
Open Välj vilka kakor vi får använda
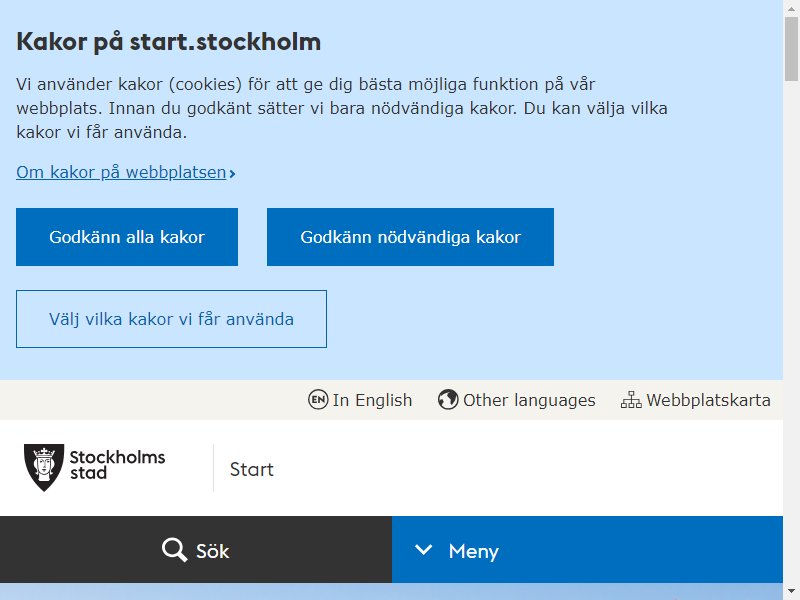171,319
